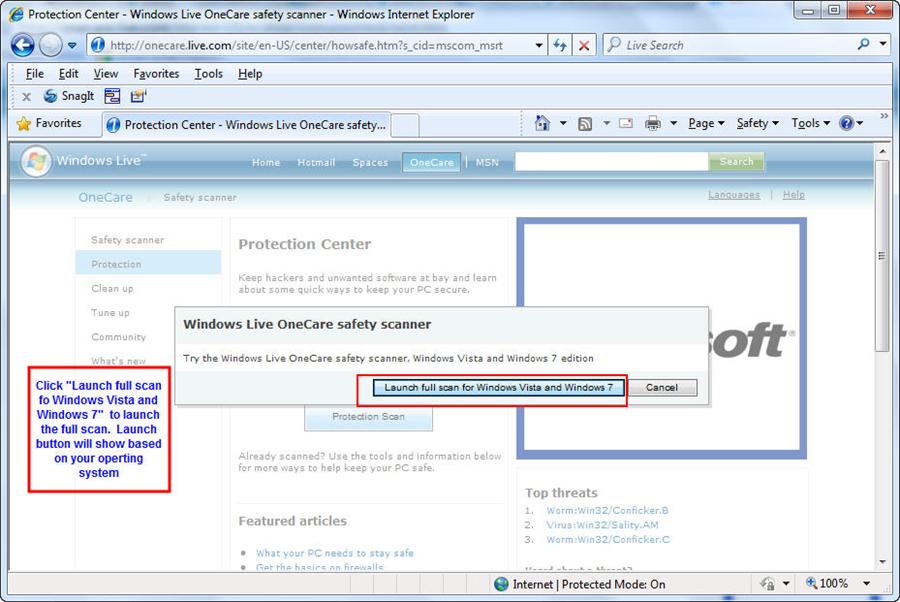Click the Forward navigation button
The image size is (900, 602).
coord(51,45)
